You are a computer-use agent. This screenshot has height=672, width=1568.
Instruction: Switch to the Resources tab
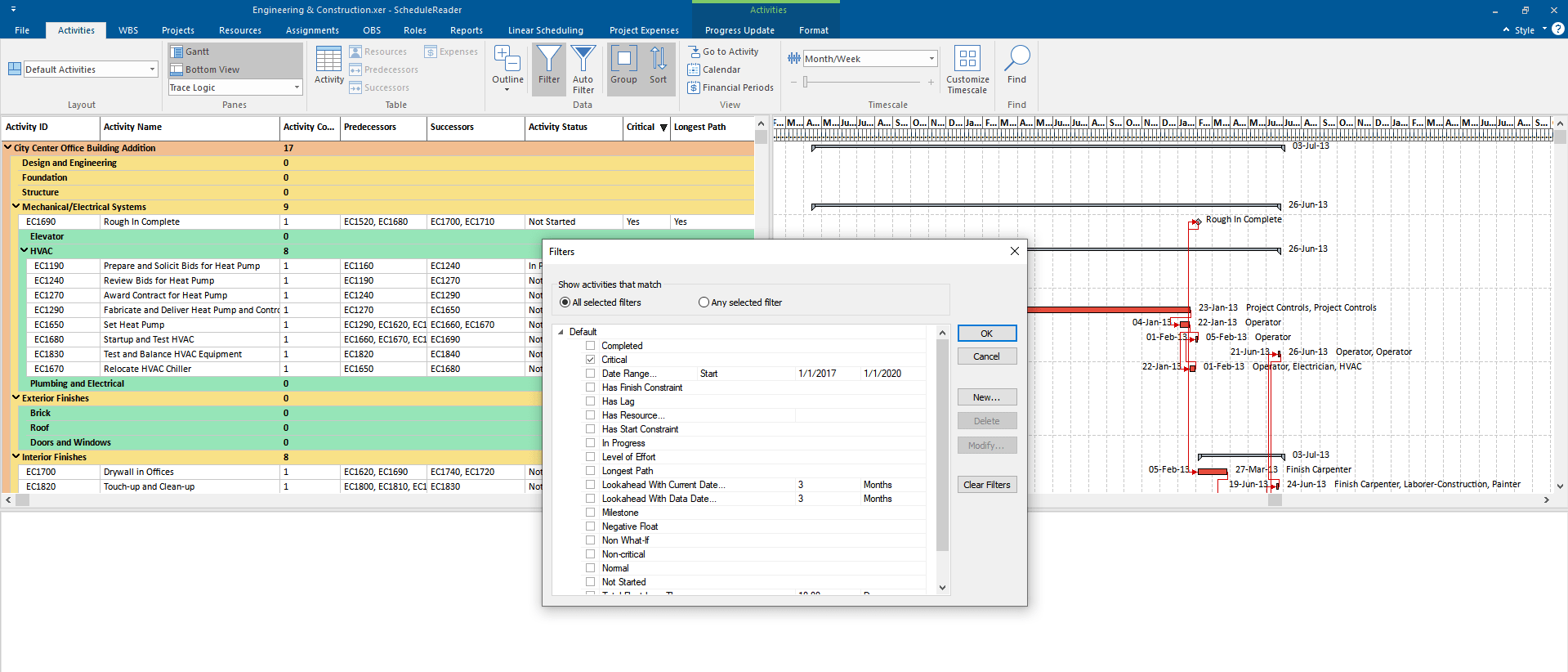(240, 30)
